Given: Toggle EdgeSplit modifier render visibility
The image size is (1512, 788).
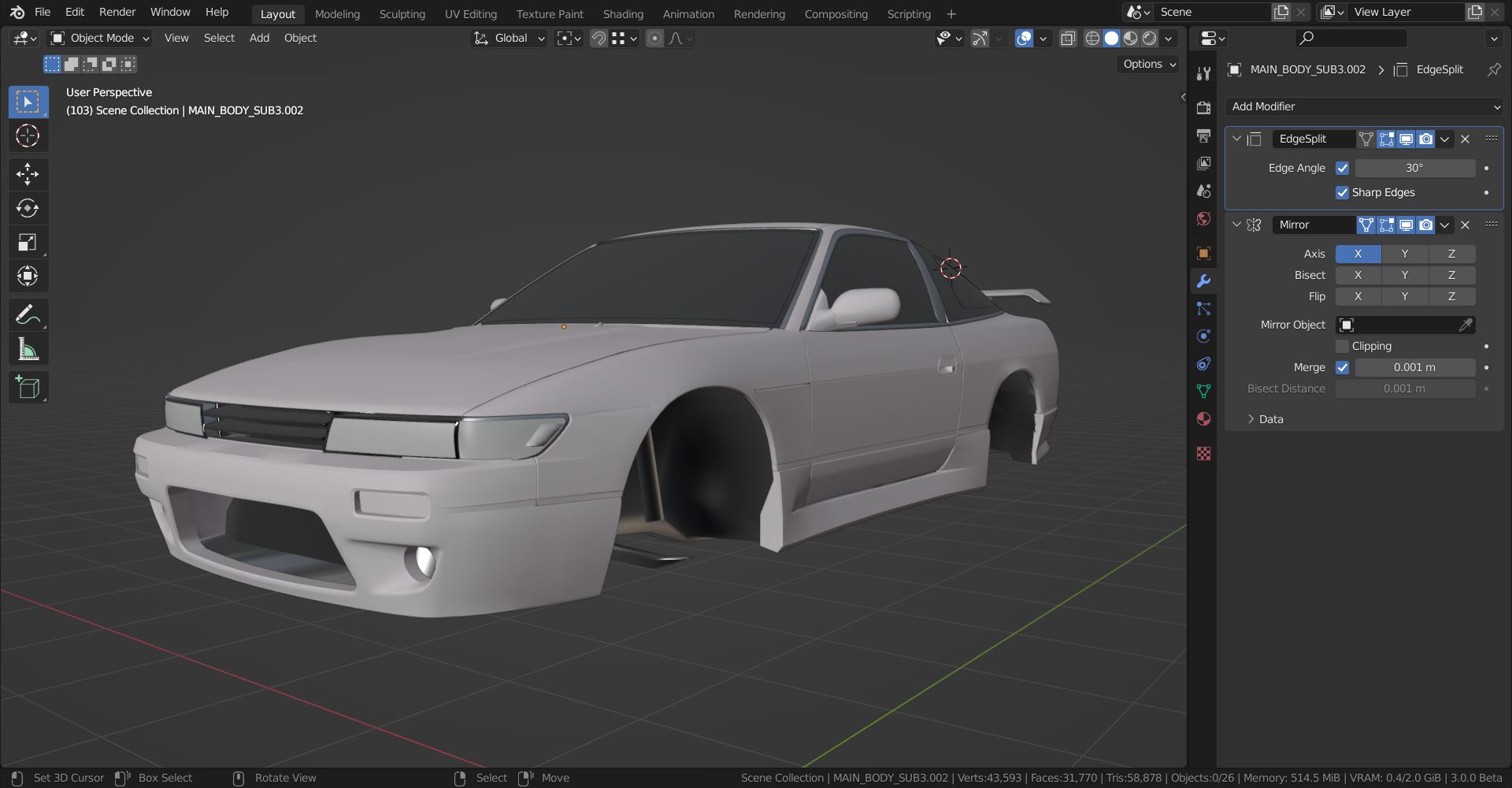Looking at the screenshot, I should [x=1425, y=139].
